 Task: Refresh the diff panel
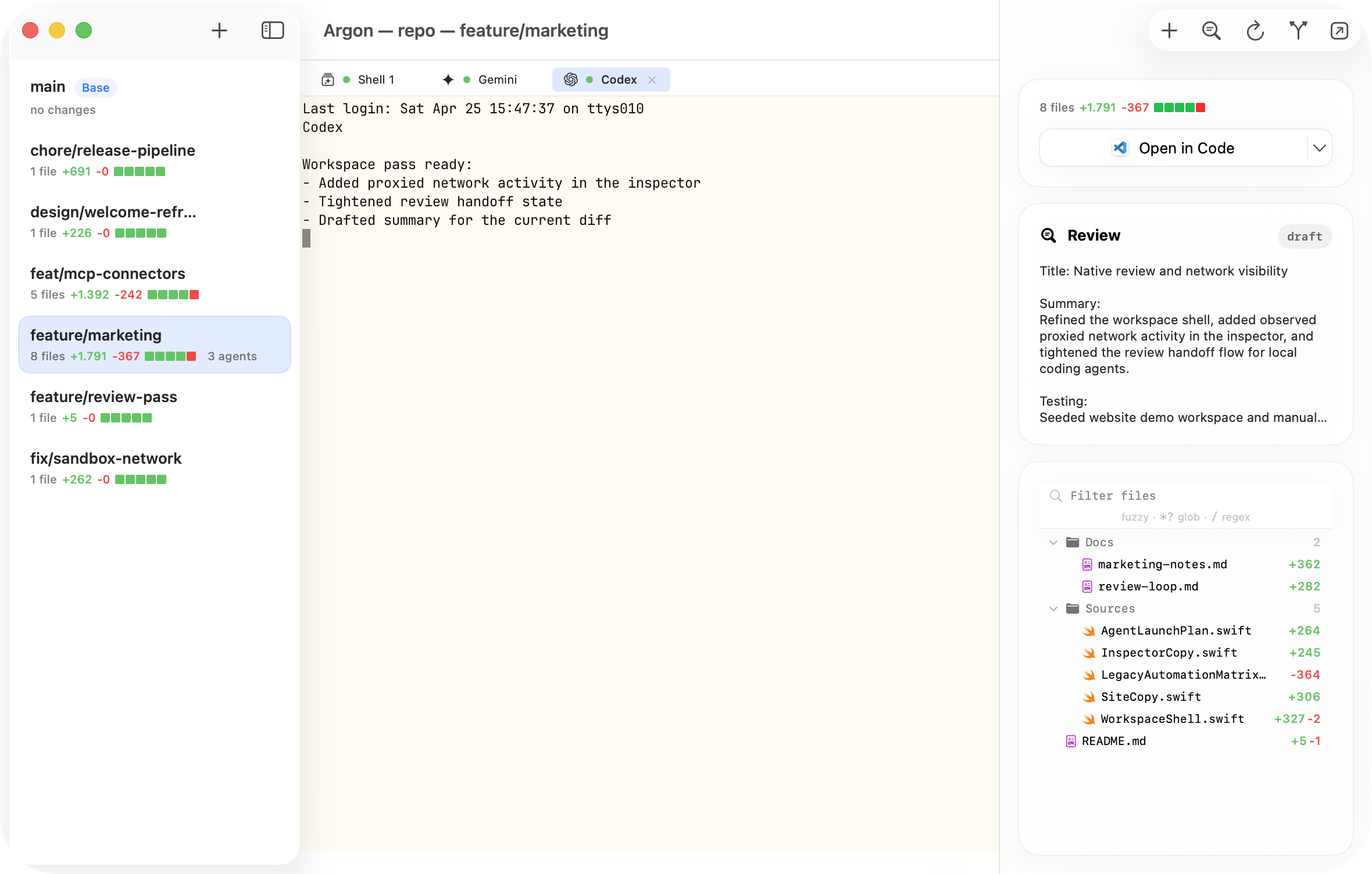tap(1254, 30)
